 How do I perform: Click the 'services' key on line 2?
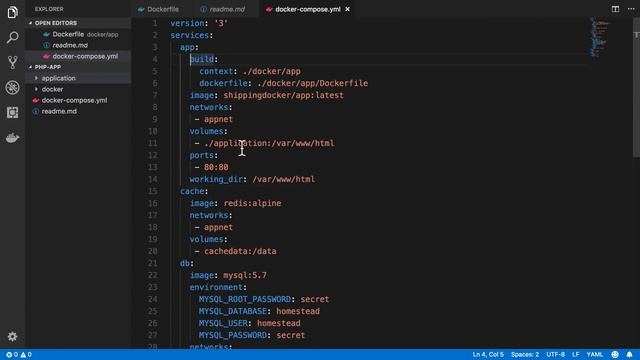(189, 35)
